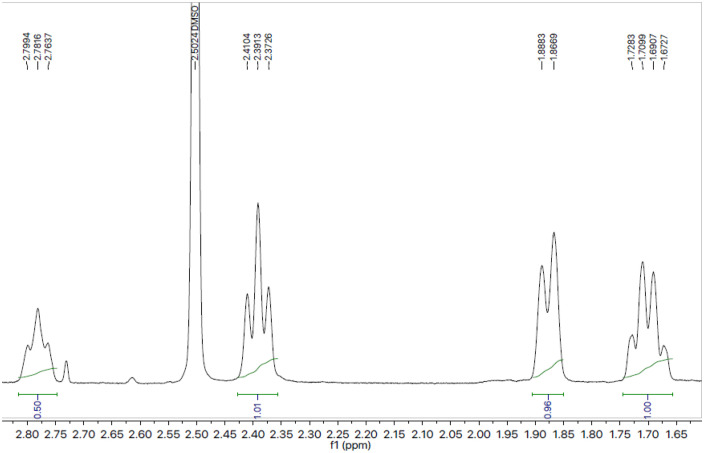Click the 2.50 axis tick label

197,435
